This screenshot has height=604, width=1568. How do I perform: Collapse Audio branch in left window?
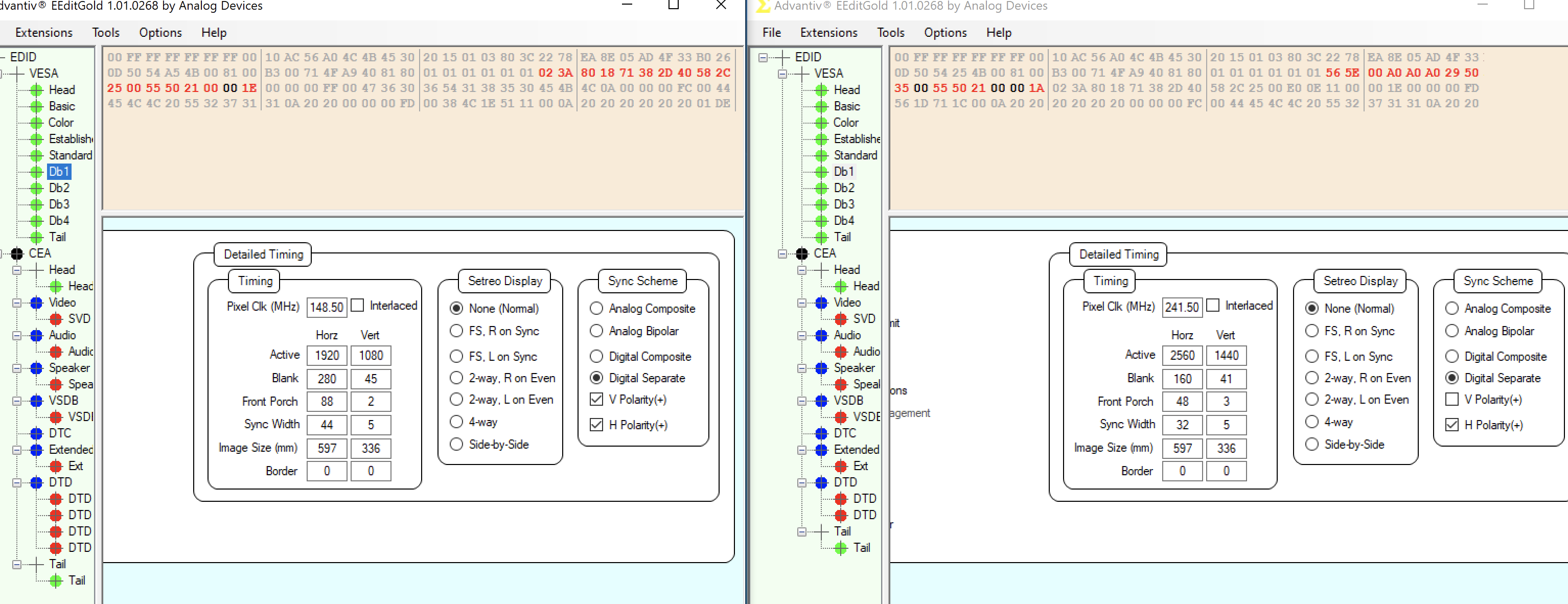pyautogui.click(x=17, y=336)
